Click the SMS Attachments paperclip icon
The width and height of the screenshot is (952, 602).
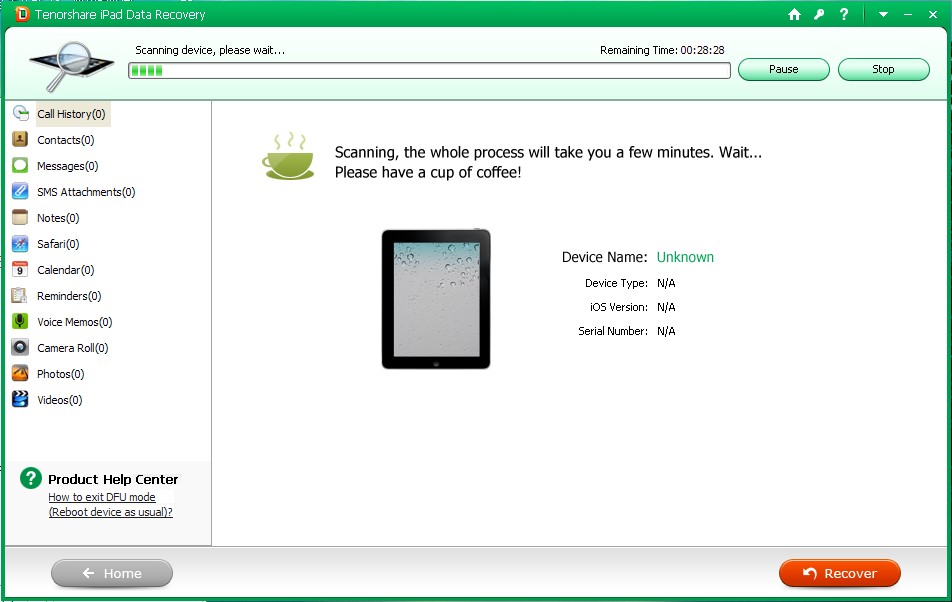click(20, 192)
